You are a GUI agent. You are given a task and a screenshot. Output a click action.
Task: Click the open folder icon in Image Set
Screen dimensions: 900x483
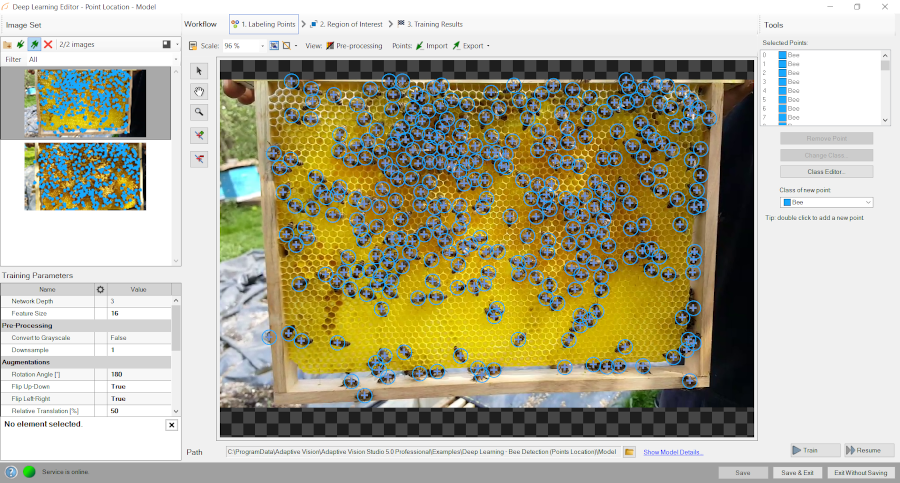coord(7,45)
